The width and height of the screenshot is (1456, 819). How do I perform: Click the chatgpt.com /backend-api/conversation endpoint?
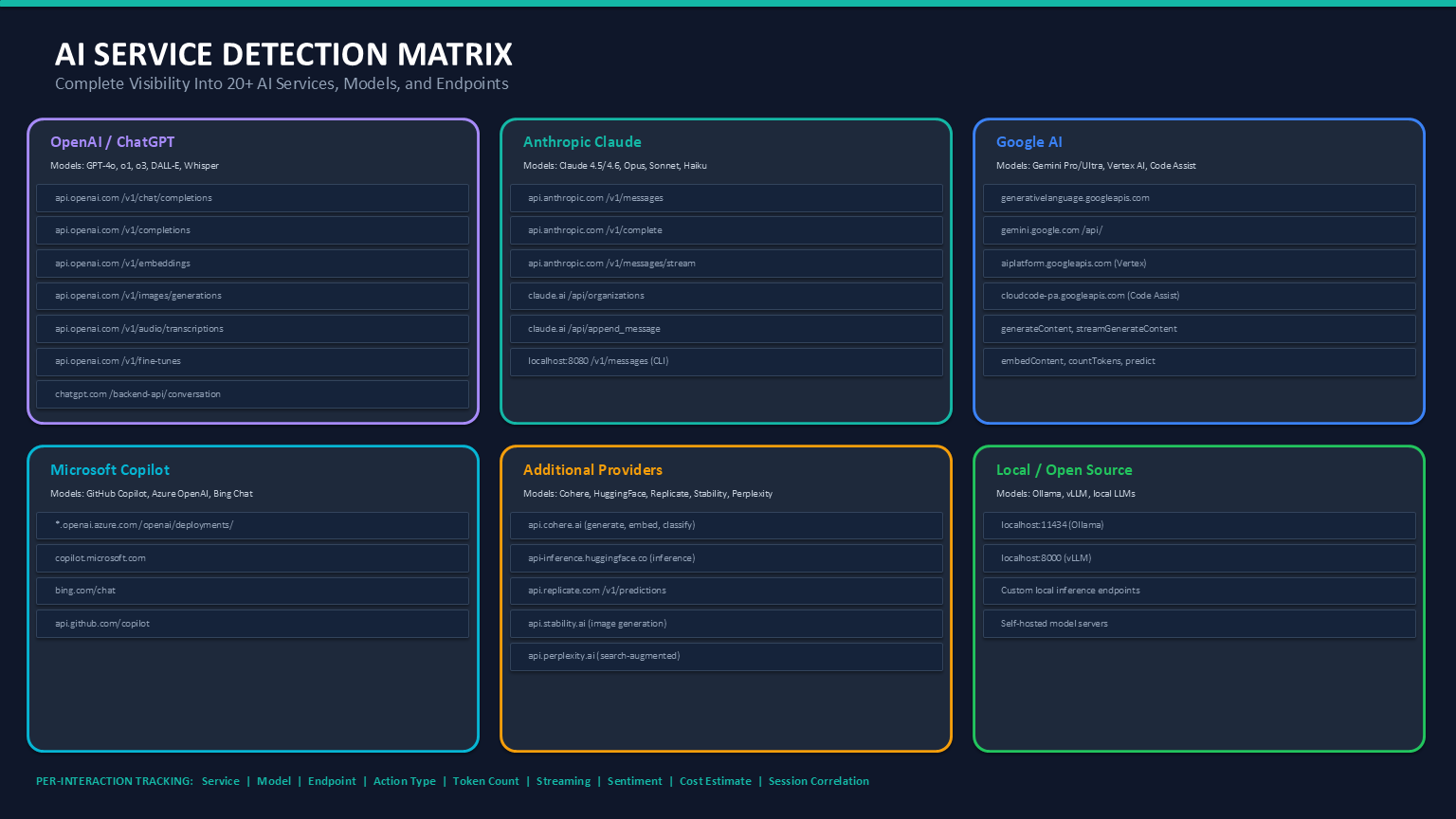point(251,394)
